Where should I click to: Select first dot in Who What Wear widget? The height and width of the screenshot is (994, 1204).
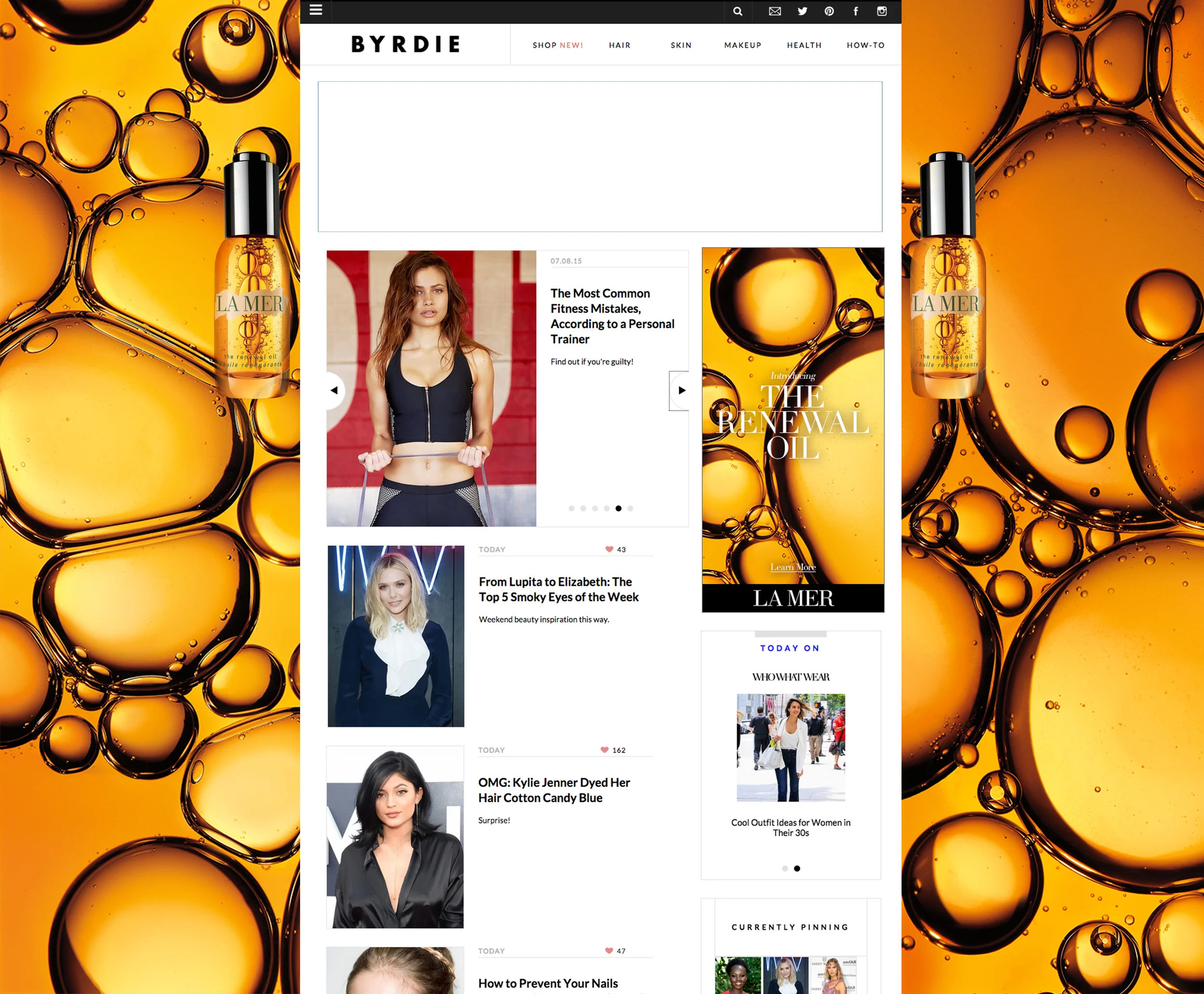pyautogui.click(x=785, y=869)
